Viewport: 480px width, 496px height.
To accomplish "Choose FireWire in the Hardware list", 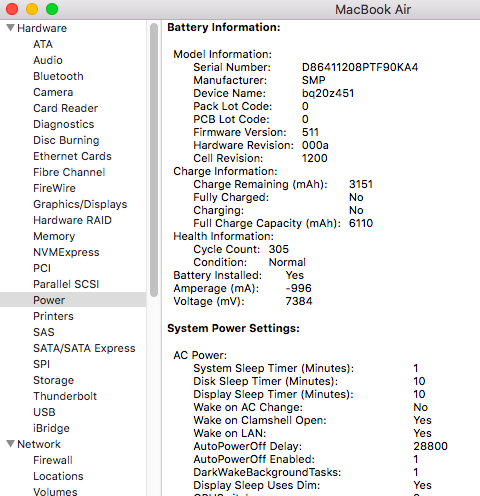I will point(54,188).
